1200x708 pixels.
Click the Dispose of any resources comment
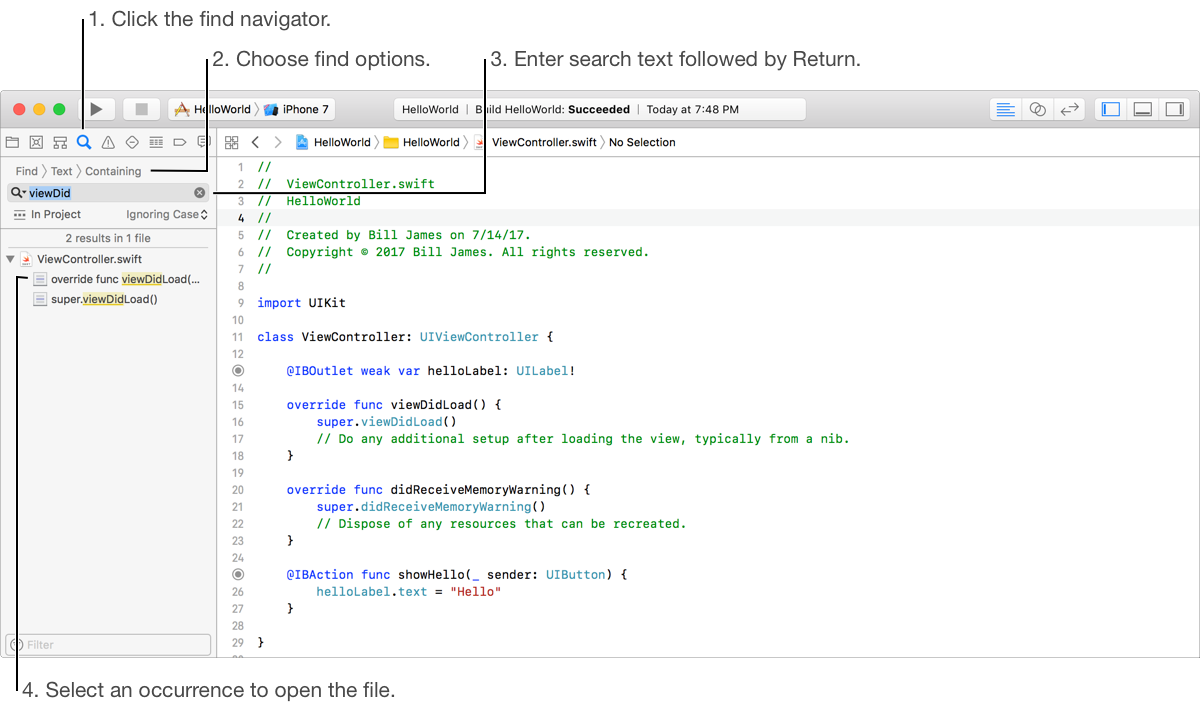coord(501,524)
